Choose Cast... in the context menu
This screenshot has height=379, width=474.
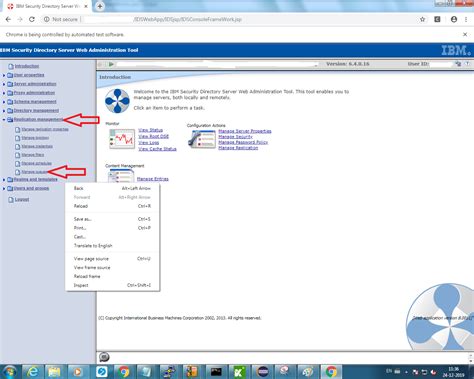pos(112,237)
